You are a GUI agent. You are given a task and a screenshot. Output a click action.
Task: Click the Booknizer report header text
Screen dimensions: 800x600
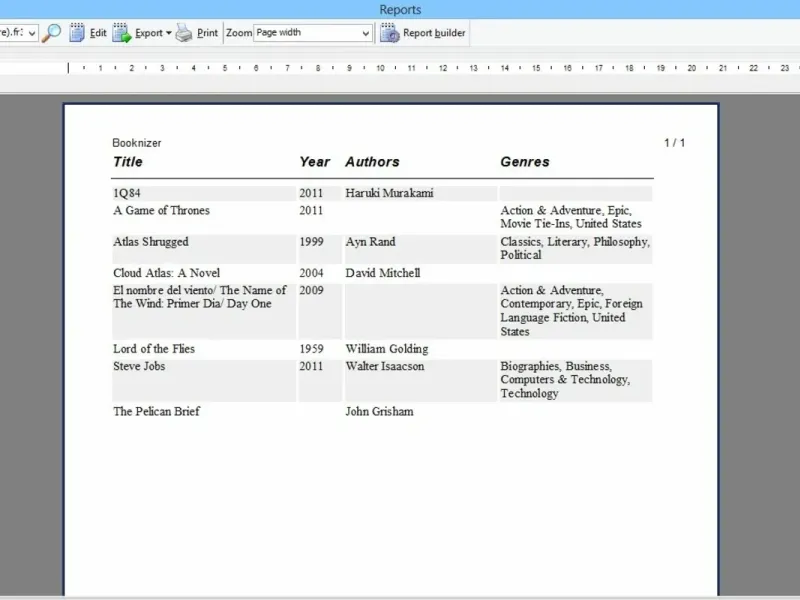point(137,143)
